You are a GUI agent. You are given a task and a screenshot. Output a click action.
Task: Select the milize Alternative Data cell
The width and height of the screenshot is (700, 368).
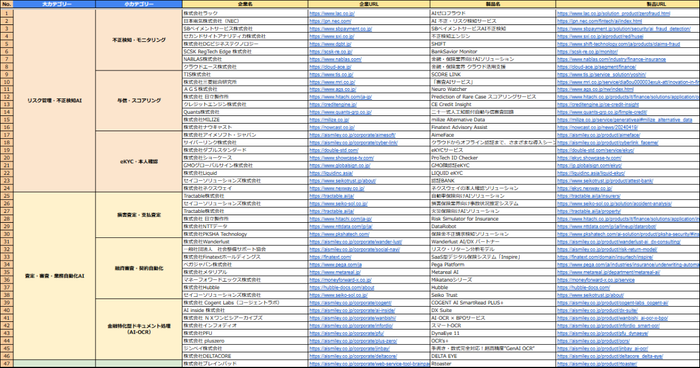coord(493,120)
